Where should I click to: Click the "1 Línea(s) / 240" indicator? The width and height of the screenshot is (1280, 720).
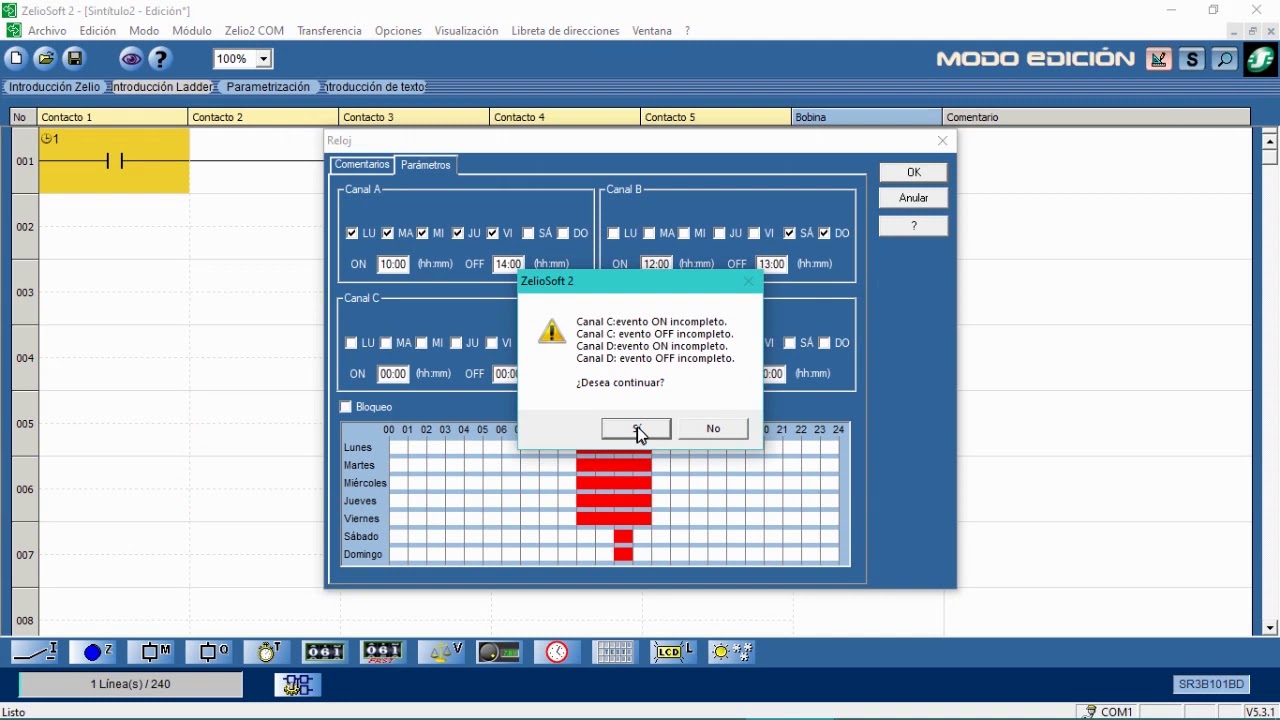pyautogui.click(x=131, y=684)
